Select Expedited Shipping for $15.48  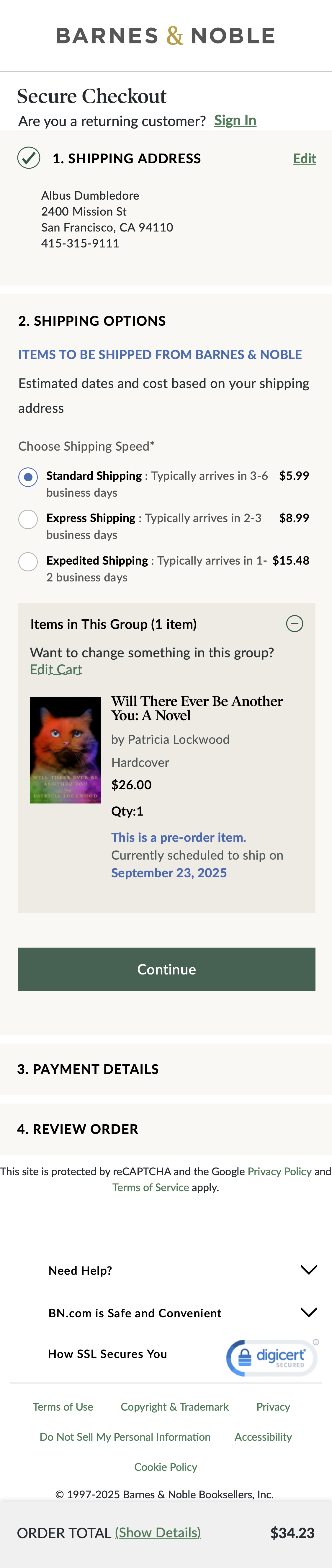point(27,561)
